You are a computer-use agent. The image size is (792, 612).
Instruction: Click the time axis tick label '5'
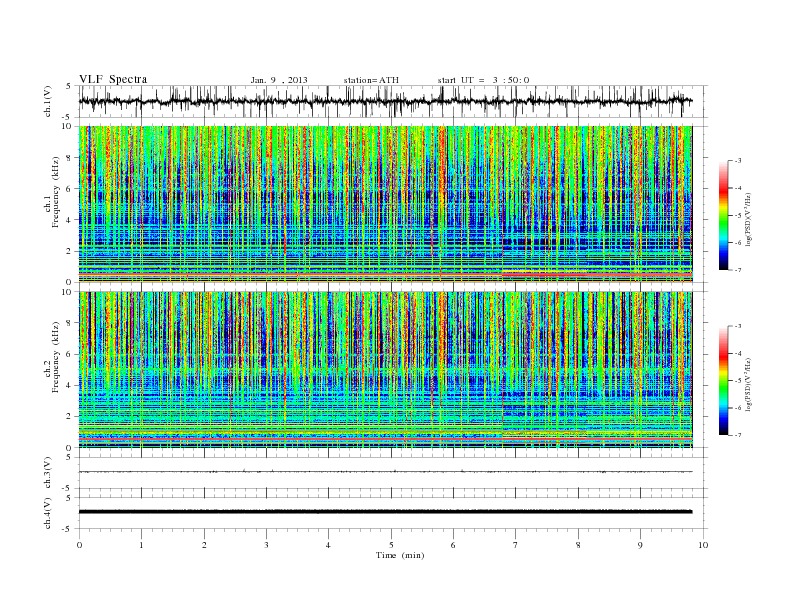pyautogui.click(x=391, y=545)
